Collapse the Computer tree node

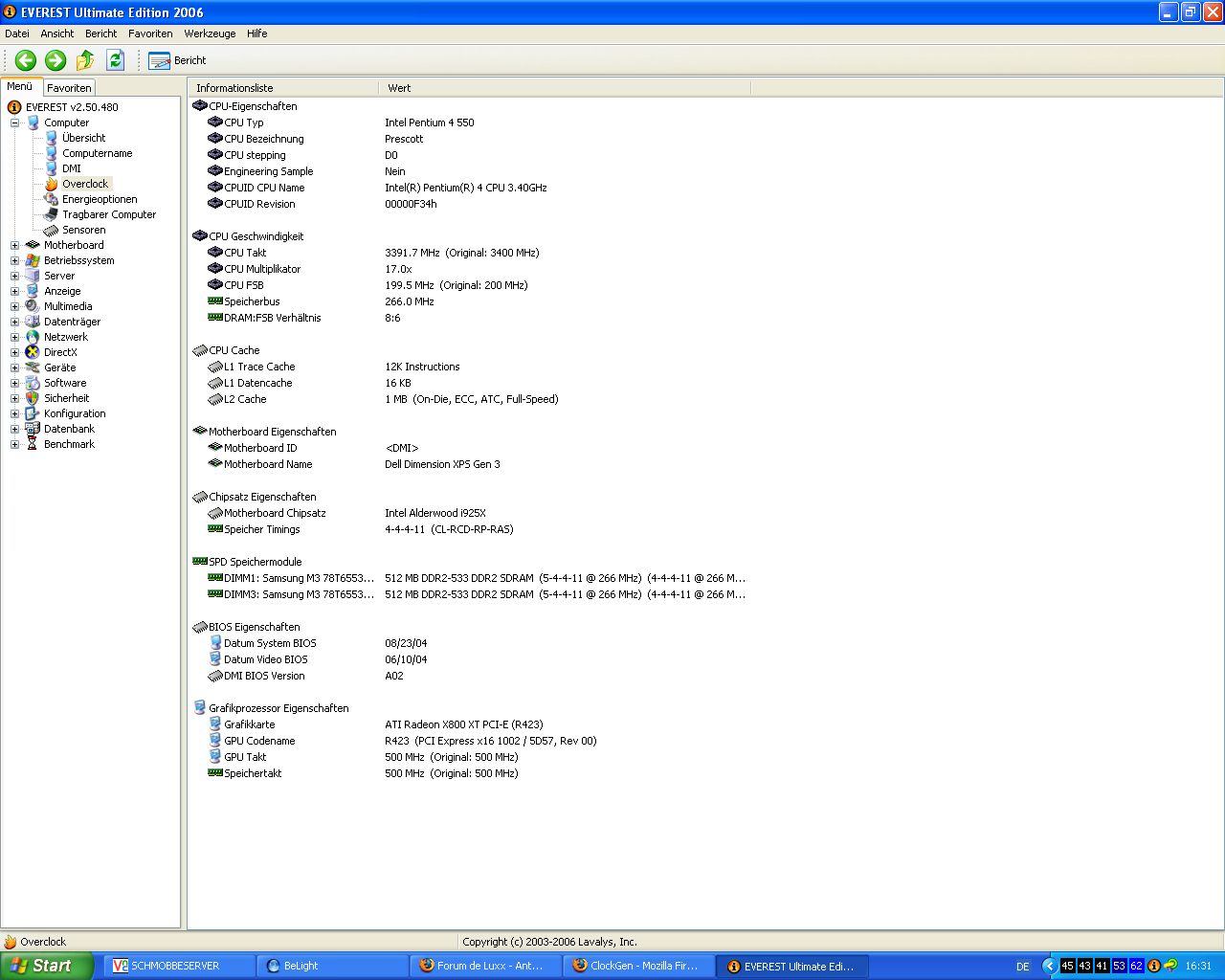coord(14,122)
